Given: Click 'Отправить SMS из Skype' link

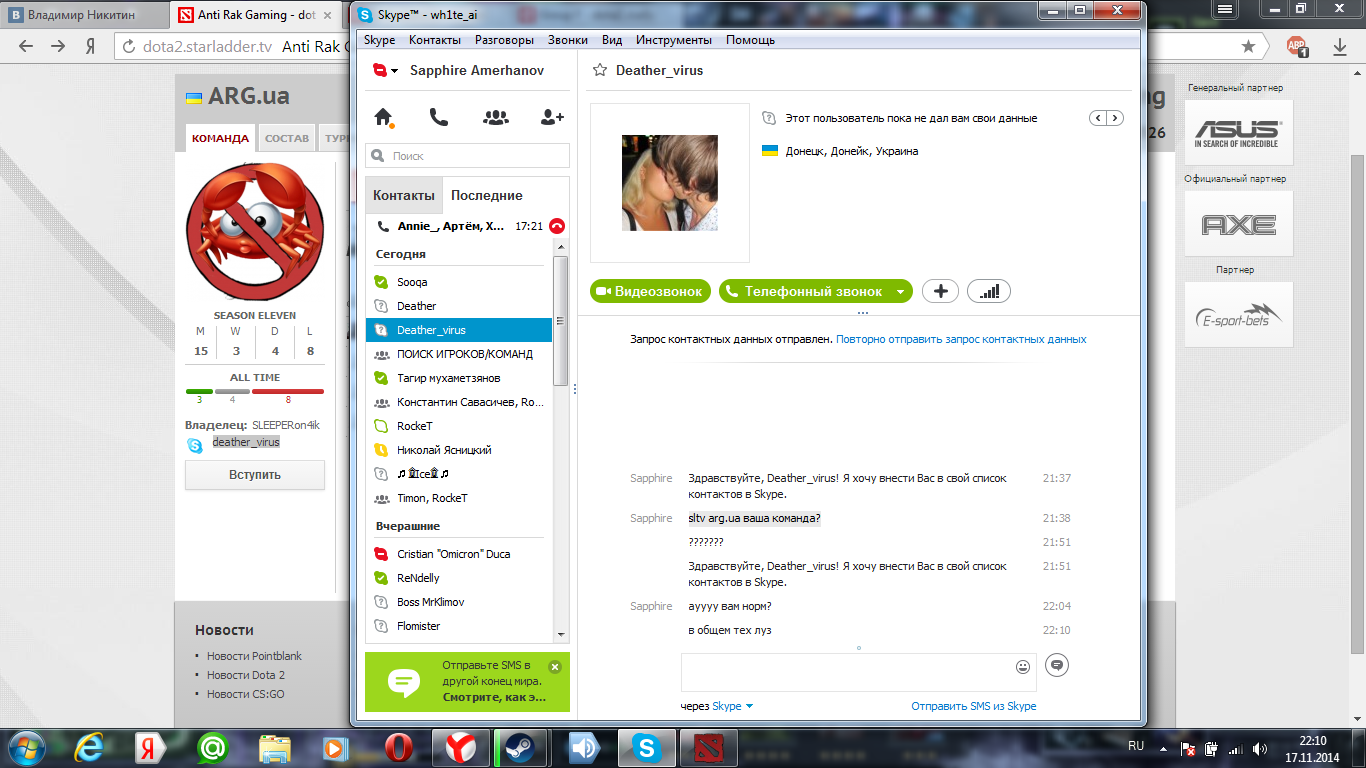Looking at the screenshot, I should (974, 706).
